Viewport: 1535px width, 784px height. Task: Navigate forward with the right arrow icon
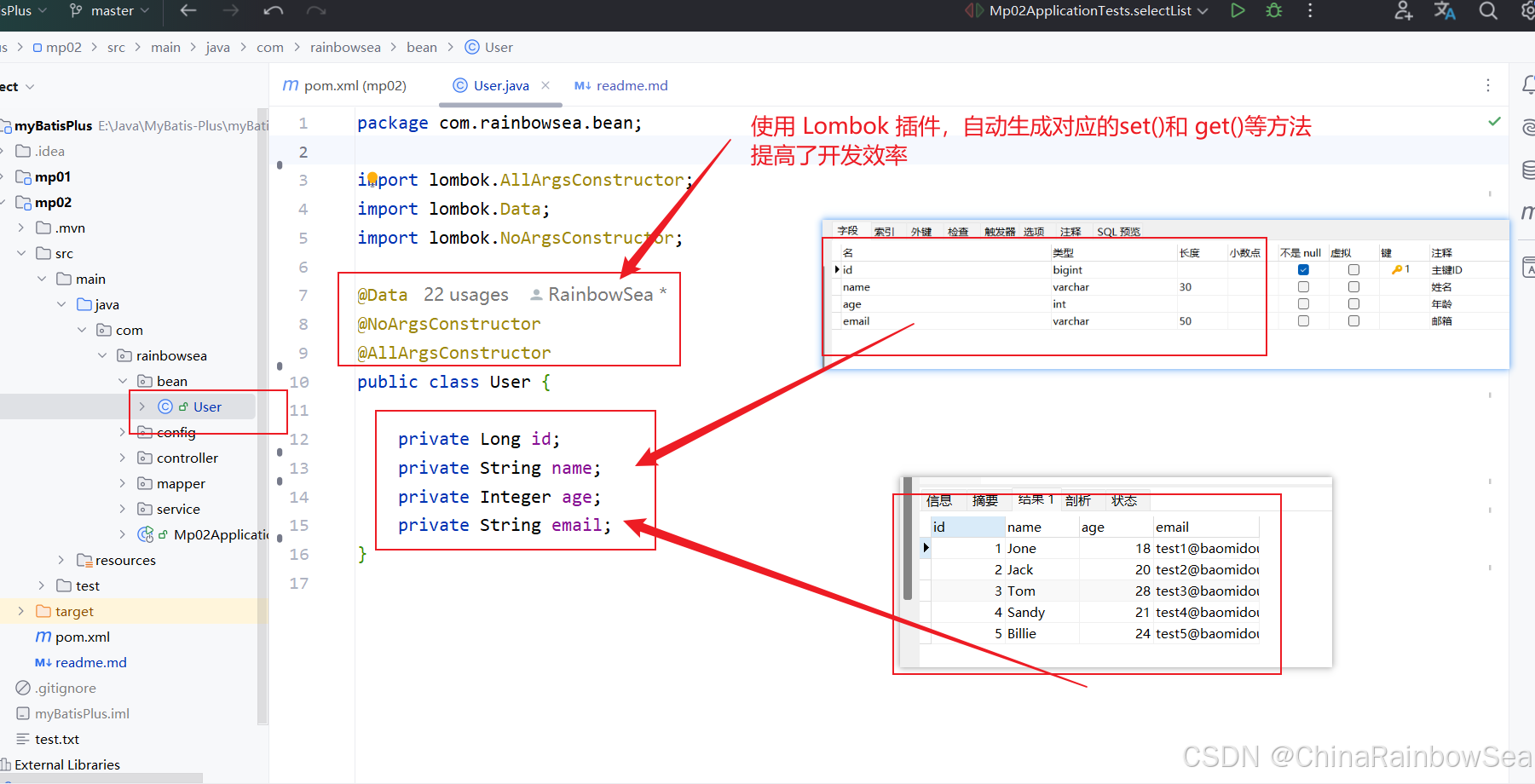[x=231, y=10]
